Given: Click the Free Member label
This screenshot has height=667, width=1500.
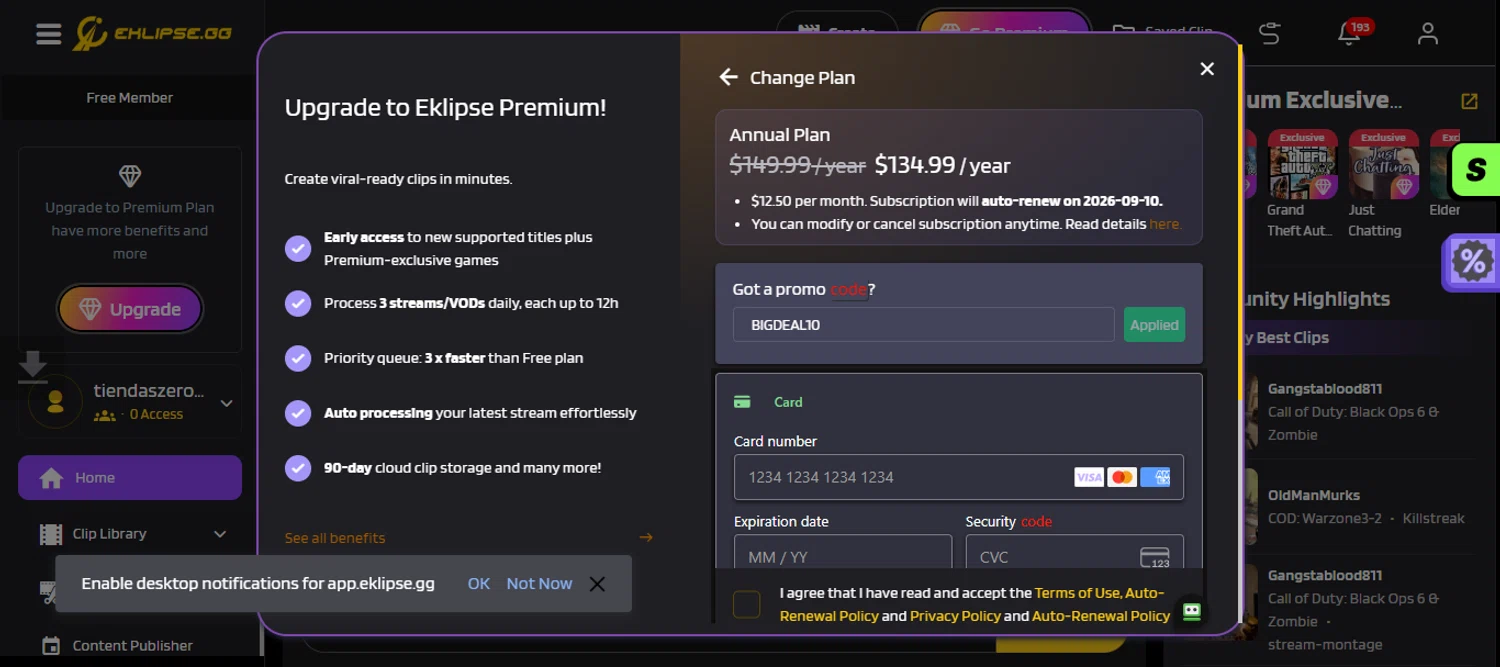Looking at the screenshot, I should (130, 98).
